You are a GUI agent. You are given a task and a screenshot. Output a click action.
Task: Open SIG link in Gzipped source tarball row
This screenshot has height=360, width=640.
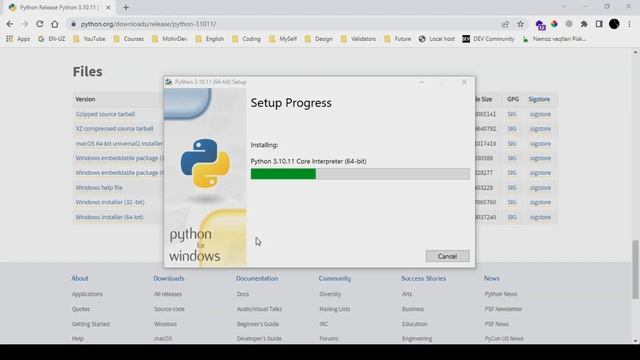512,114
